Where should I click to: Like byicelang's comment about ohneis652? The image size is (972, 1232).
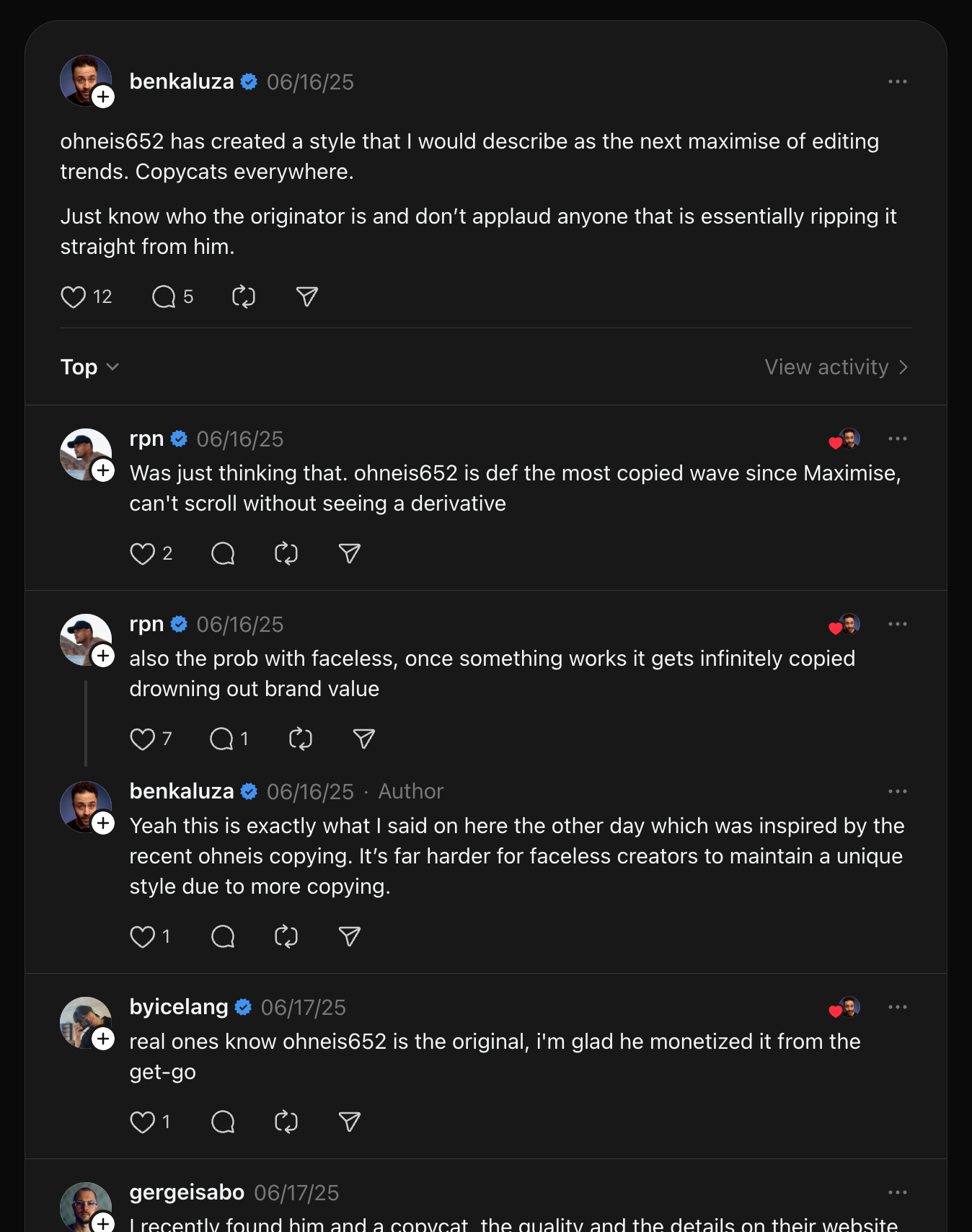[142, 1122]
